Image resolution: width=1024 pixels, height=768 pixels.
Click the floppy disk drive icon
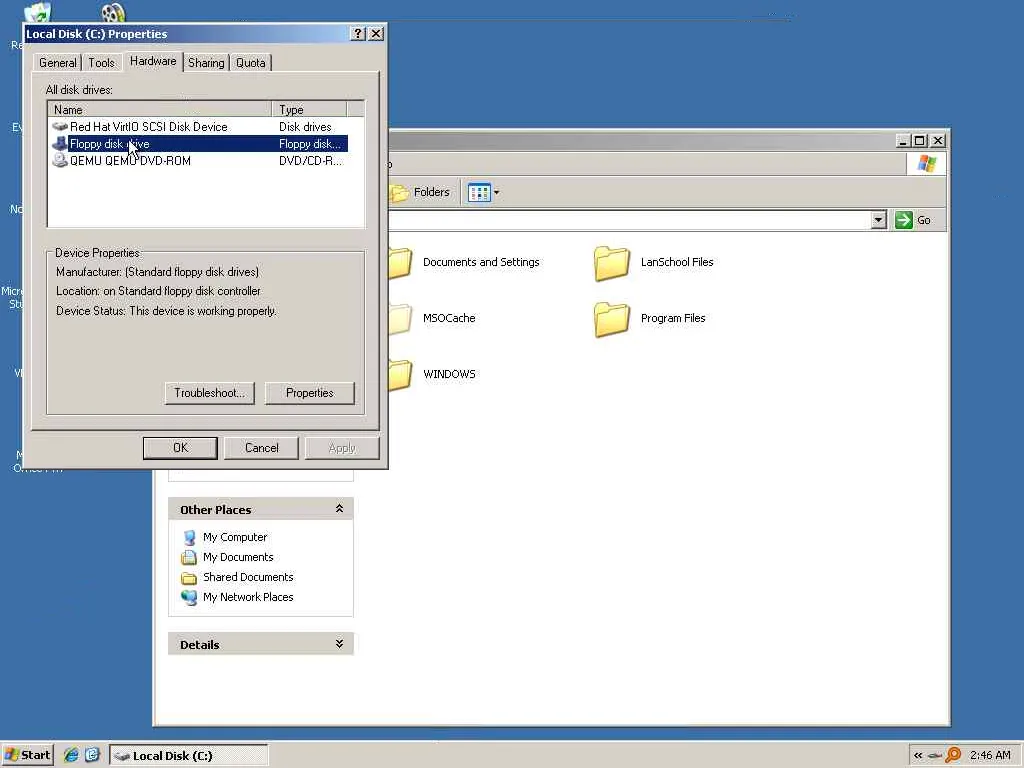click(x=60, y=144)
